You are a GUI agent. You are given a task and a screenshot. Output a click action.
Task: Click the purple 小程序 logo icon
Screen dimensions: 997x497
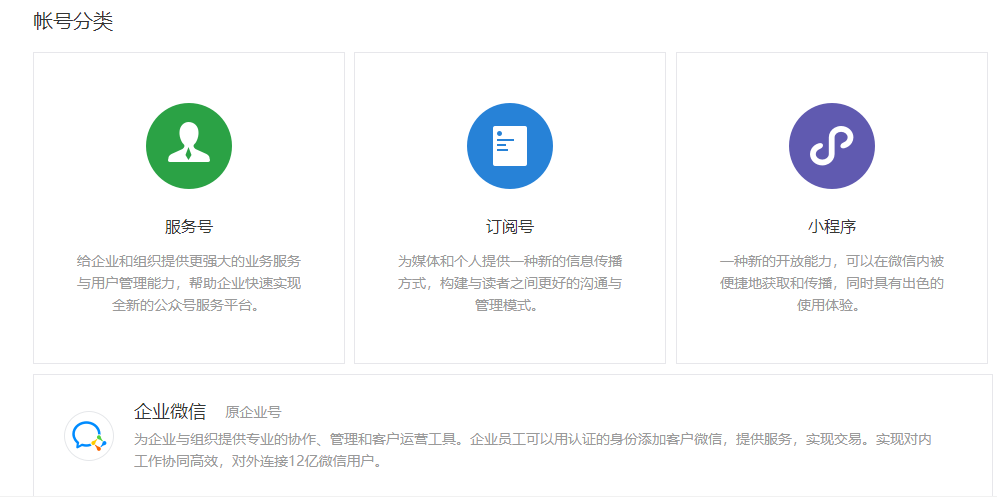point(832,146)
